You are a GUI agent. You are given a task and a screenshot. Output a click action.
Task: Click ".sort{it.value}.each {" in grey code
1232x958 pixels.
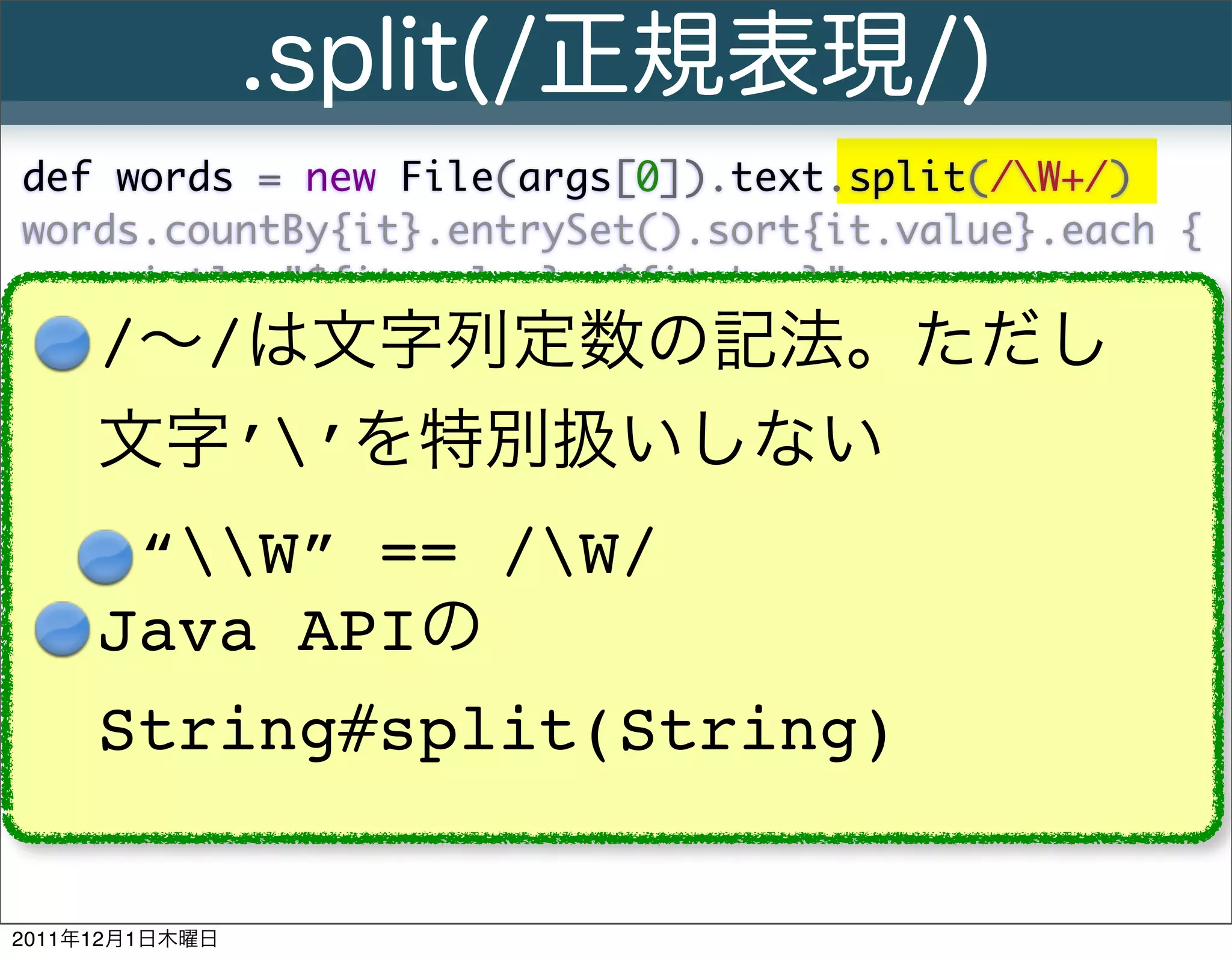coord(944,232)
